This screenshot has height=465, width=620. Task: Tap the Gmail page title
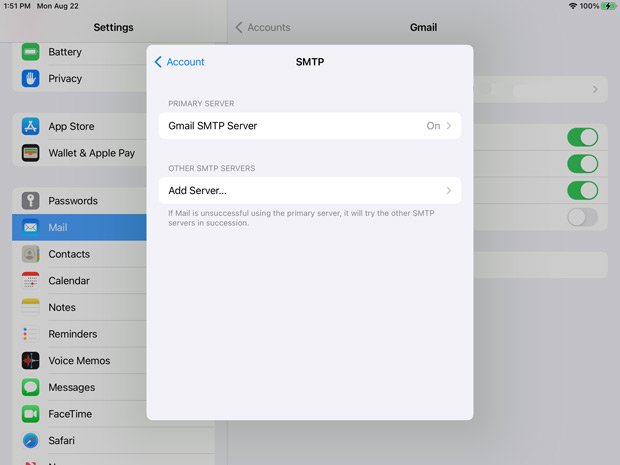pos(423,27)
